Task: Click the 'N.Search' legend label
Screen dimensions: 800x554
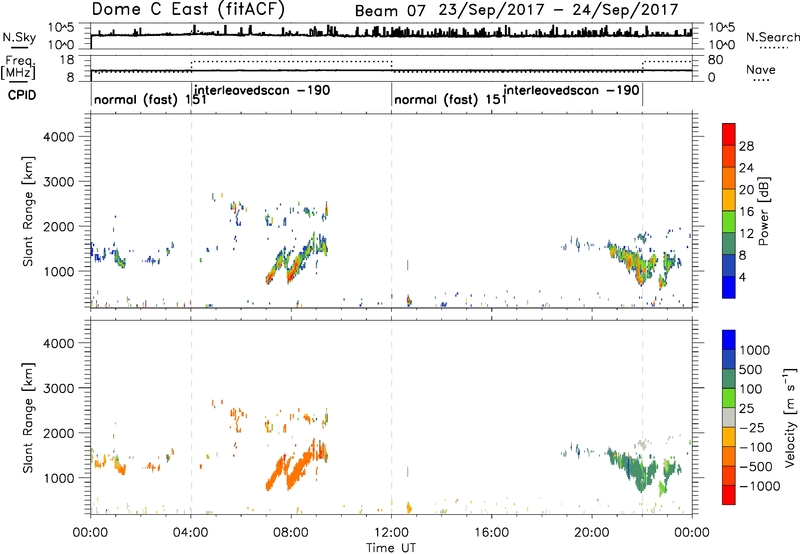Action: pos(772,37)
